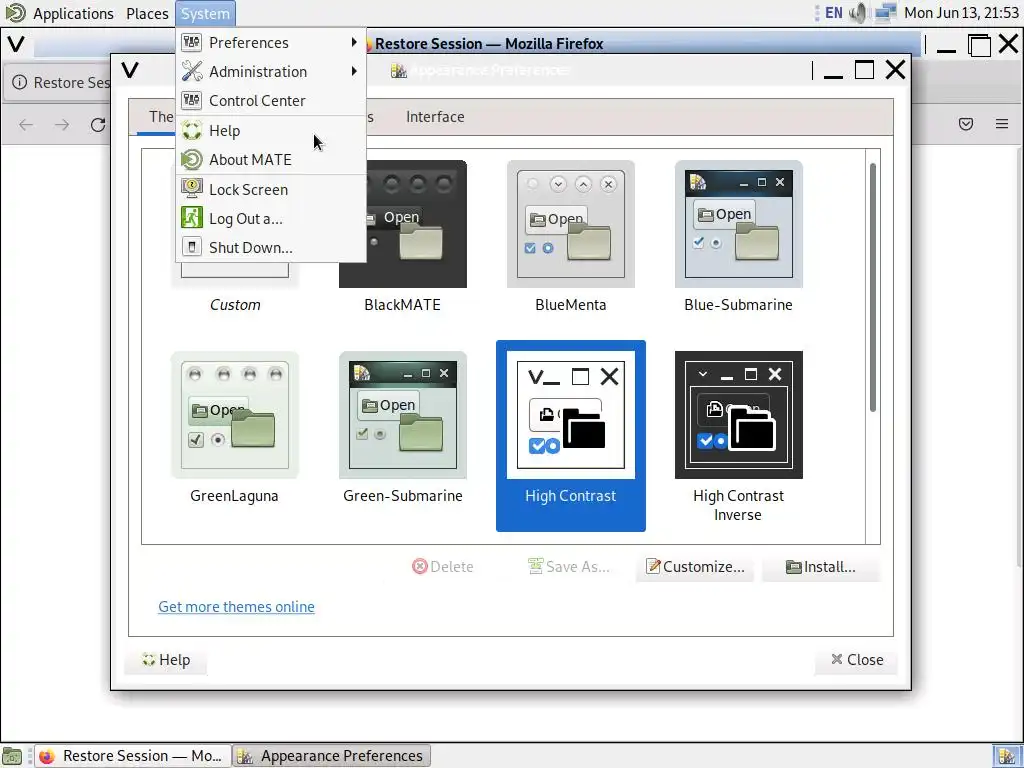Click the Help lifebuoy icon in menu
The width and height of the screenshot is (1024, 768).
tap(191, 131)
